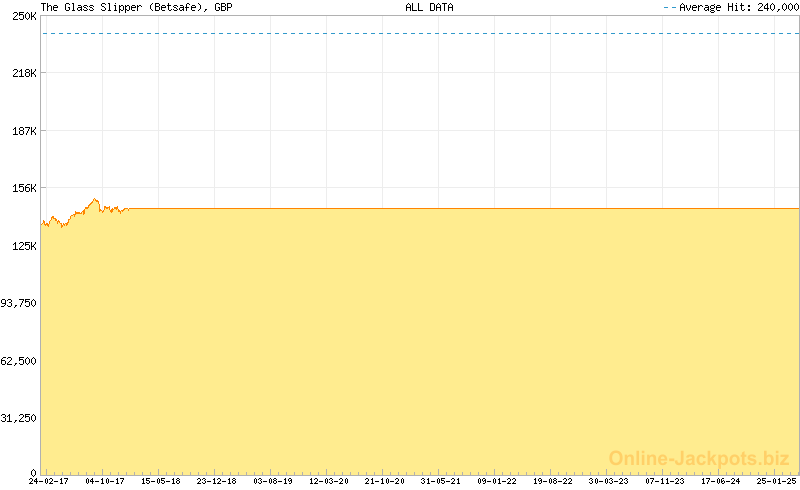Click the 62,500 y-axis label
Image resolution: width=800 pixels, height=490 pixels.
pos(20,361)
